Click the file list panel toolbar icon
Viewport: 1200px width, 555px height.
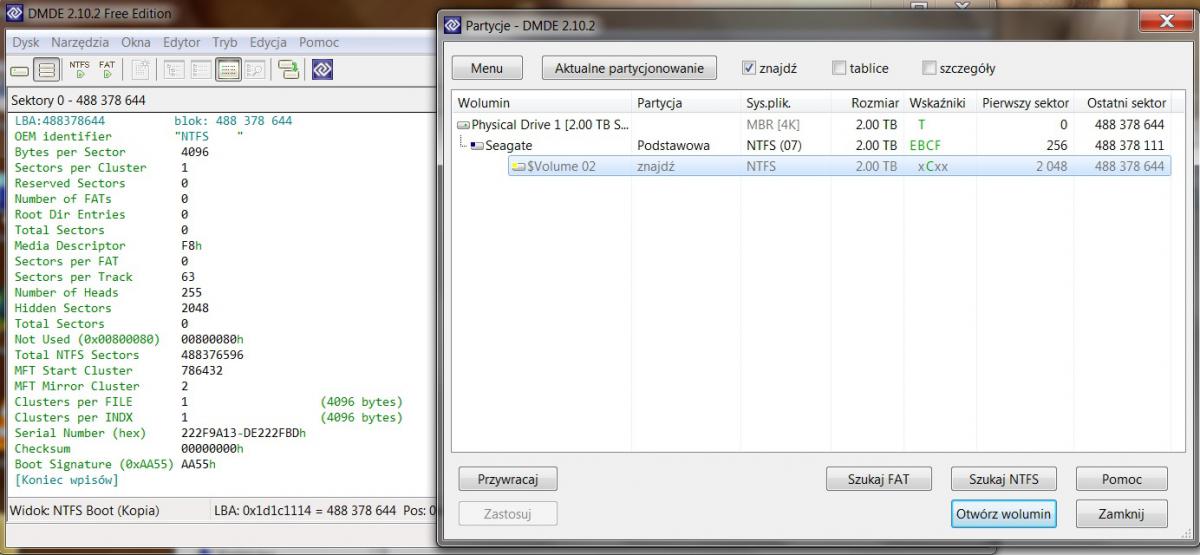point(201,69)
